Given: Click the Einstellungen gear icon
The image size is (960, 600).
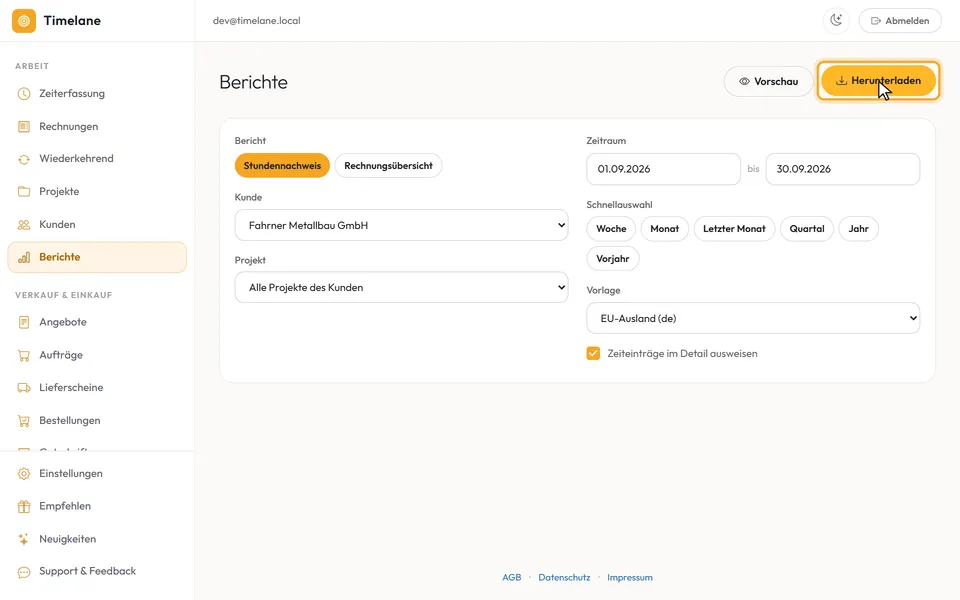Looking at the screenshot, I should 24,474.
